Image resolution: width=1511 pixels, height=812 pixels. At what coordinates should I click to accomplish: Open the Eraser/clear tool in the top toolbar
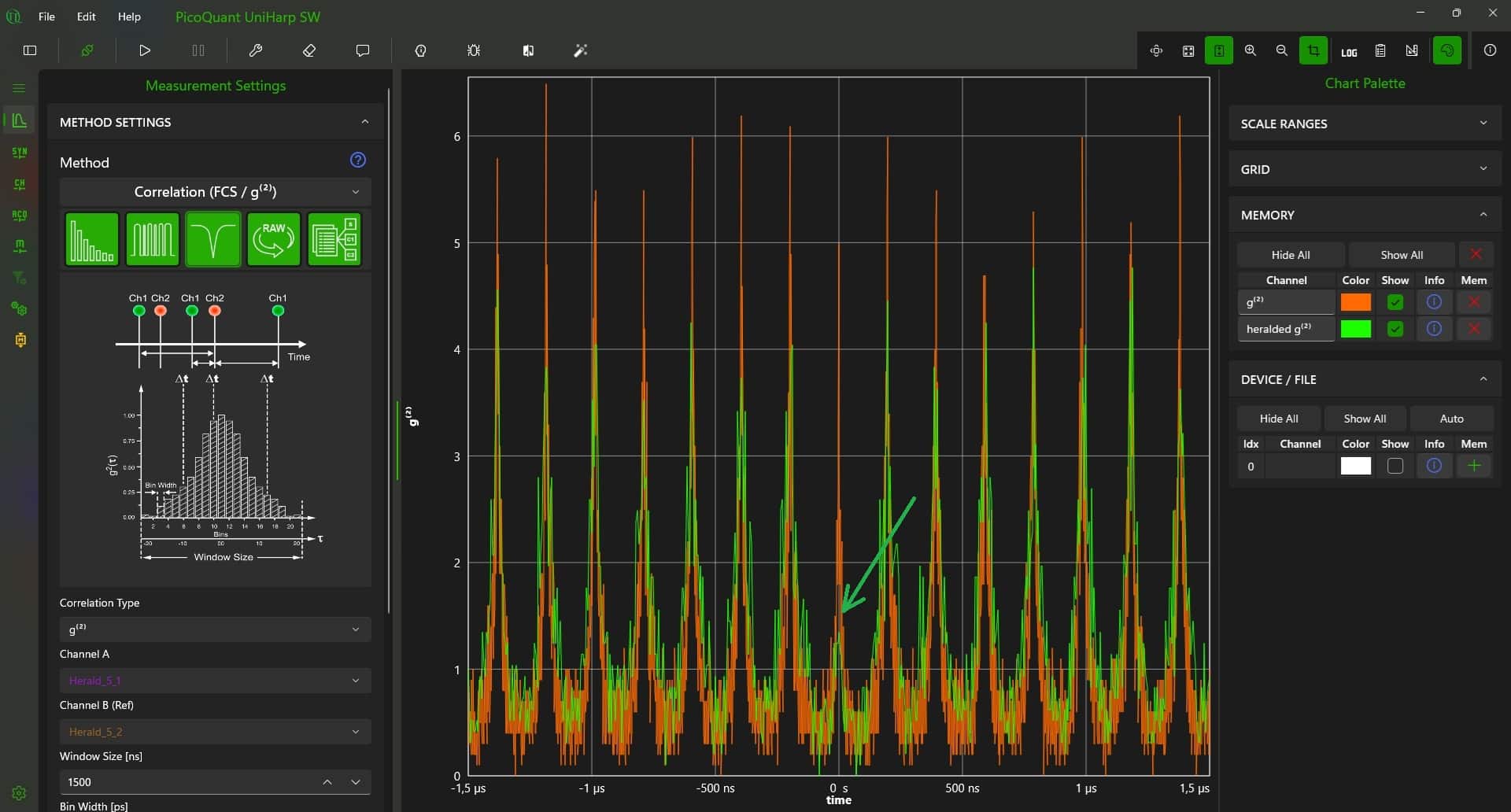(x=309, y=50)
